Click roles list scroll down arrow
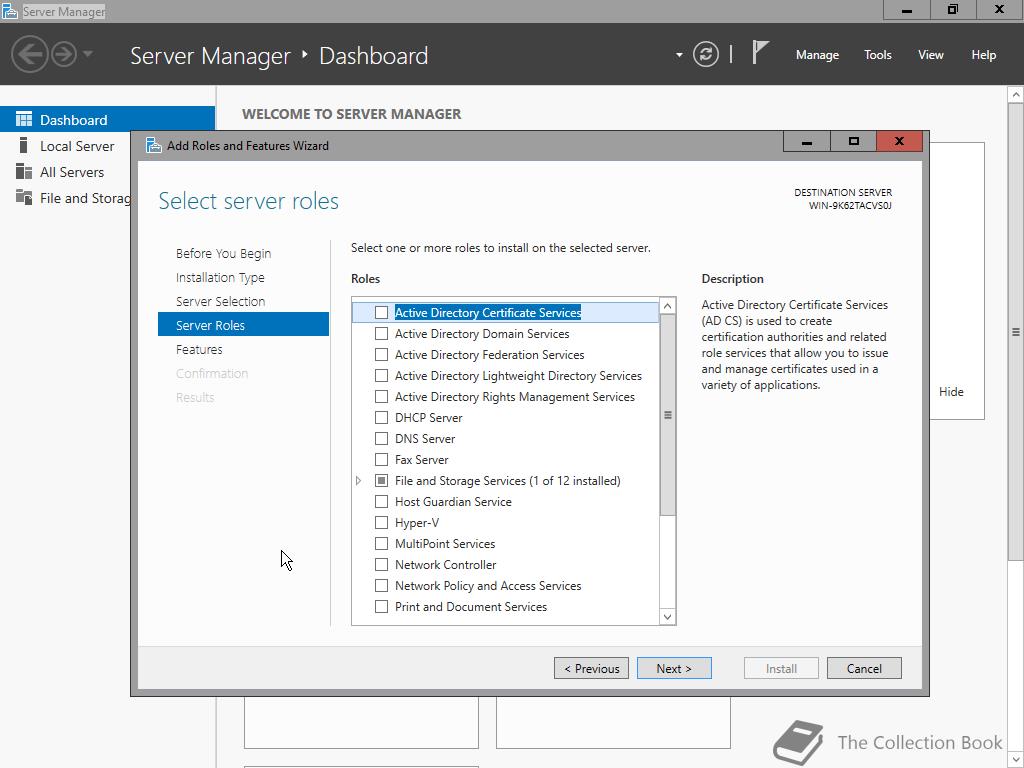Viewport: 1024px width, 768px height. [x=667, y=616]
